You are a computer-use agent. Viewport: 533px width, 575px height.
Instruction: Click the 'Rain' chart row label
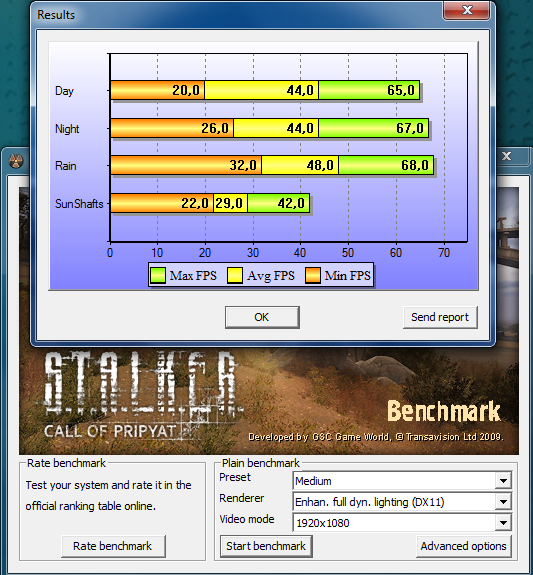click(x=66, y=166)
